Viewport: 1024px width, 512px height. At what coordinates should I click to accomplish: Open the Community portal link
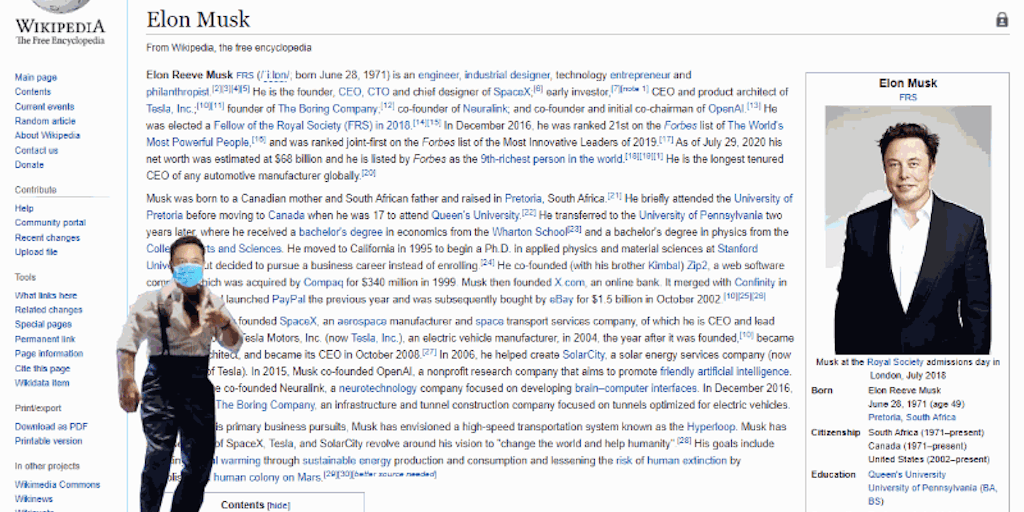(x=50, y=223)
